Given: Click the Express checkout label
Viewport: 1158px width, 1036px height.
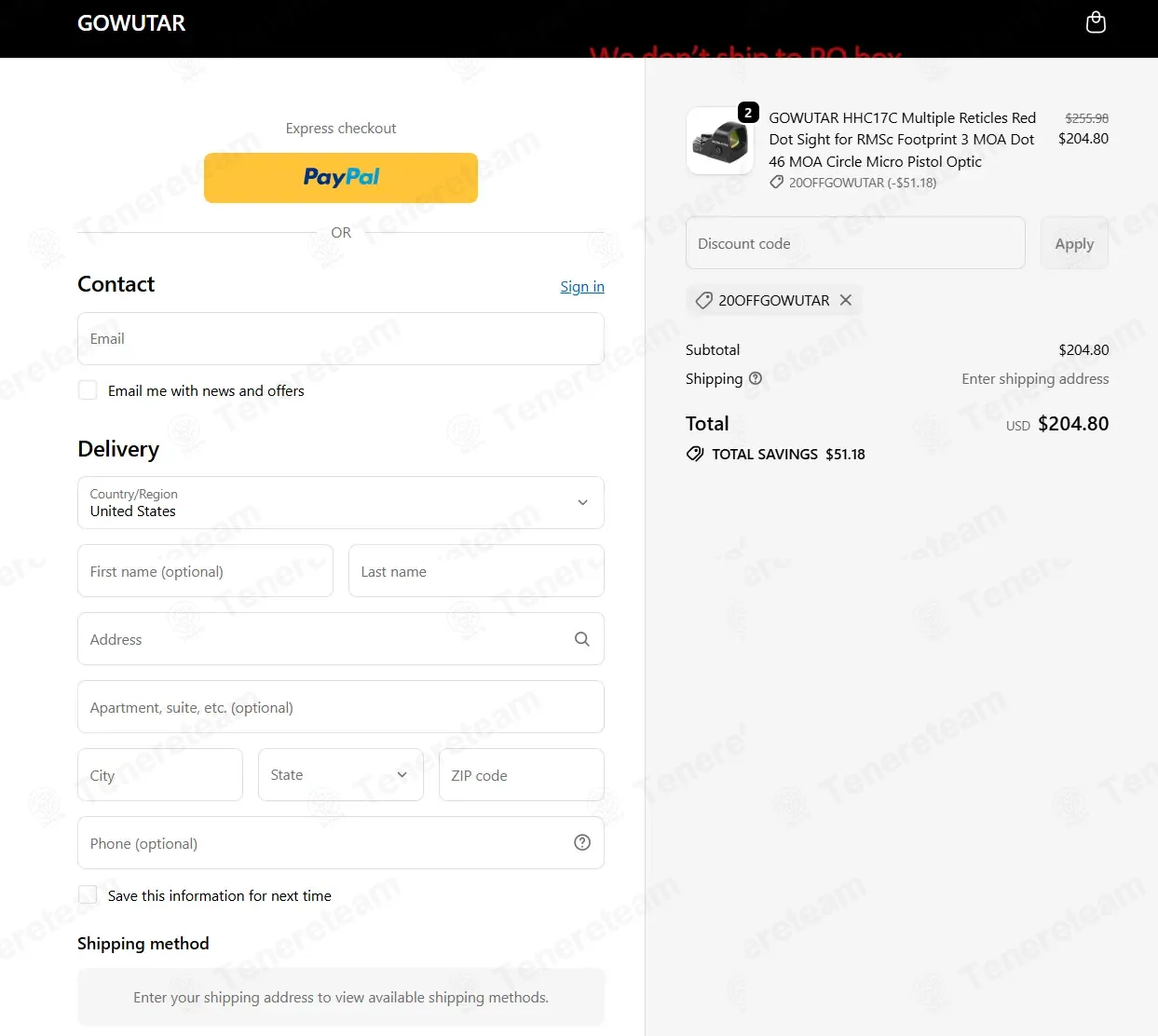Looking at the screenshot, I should pos(341,128).
